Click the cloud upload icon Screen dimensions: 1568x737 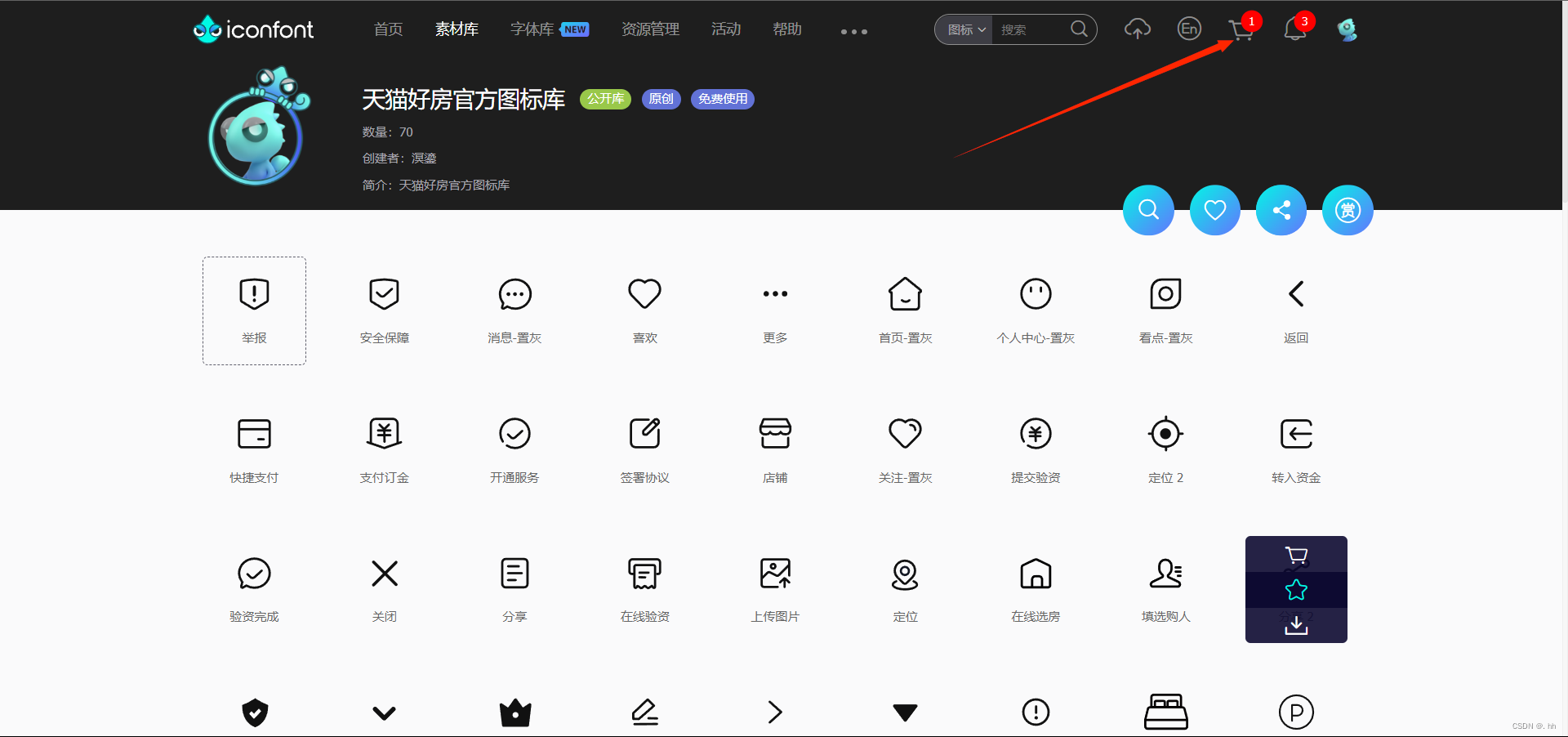pyautogui.click(x=1138, y=29)
